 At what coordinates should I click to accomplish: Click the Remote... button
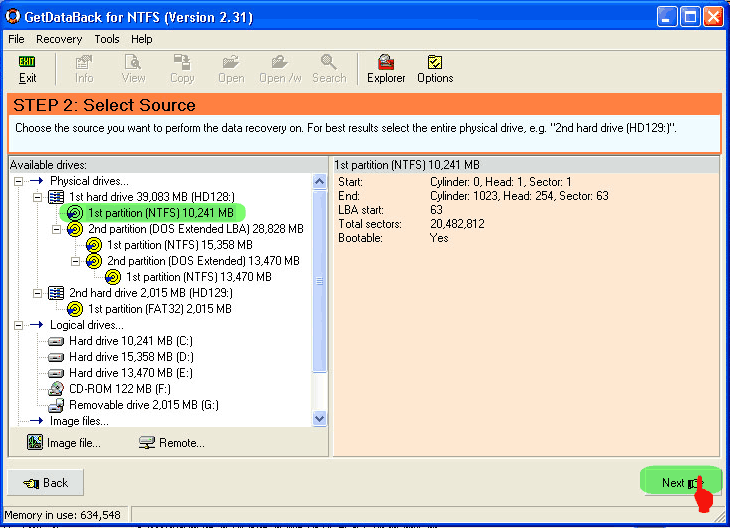coord(172,443)
